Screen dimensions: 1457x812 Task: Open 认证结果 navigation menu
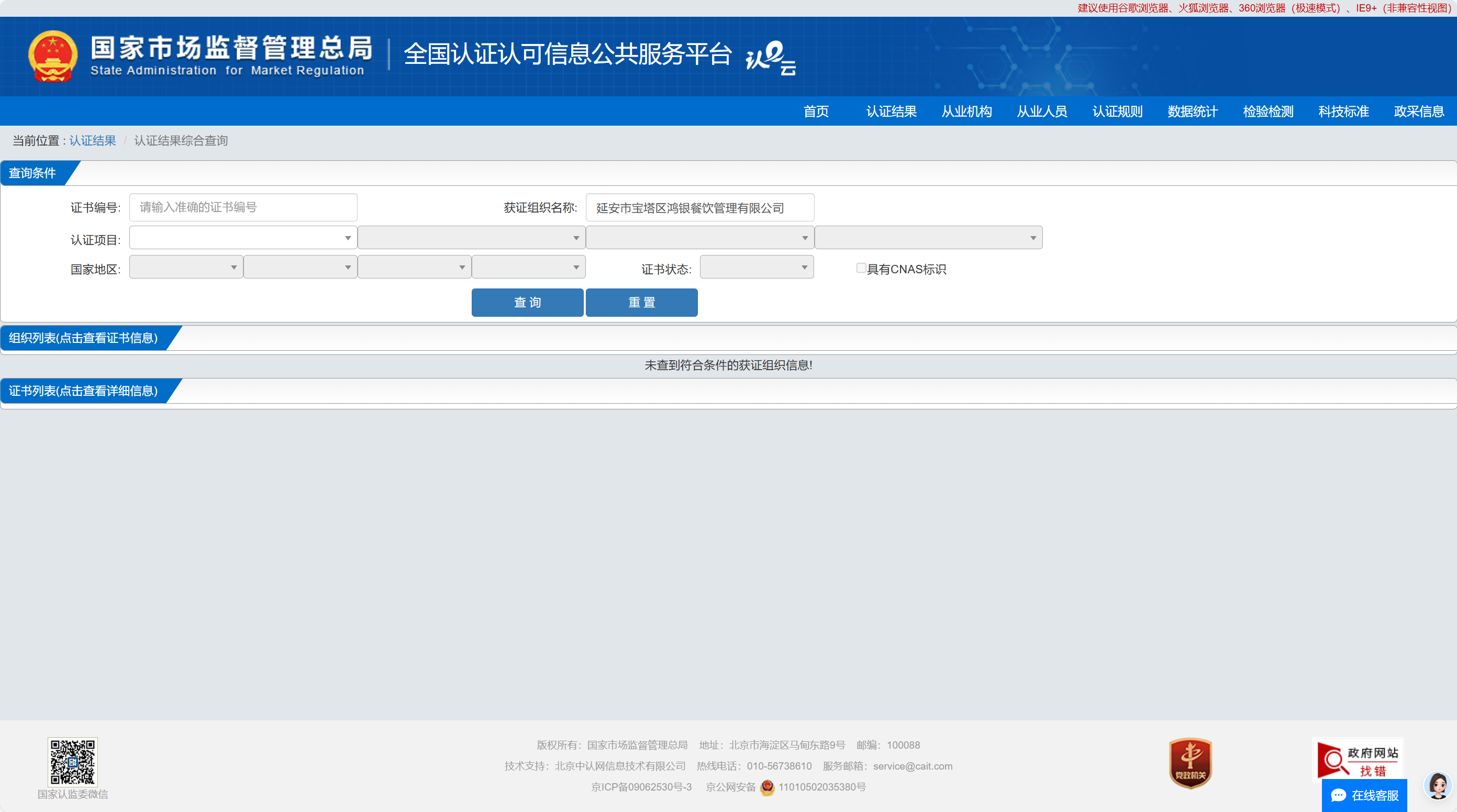tap(892, 112)
